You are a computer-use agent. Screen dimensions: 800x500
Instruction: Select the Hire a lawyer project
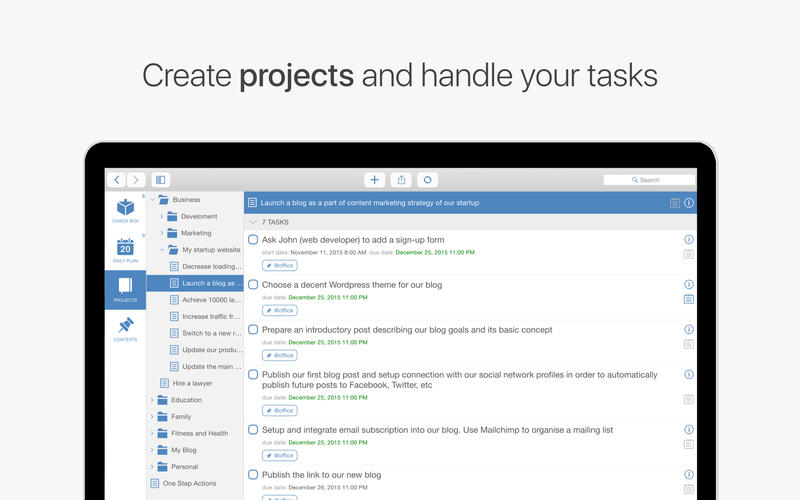click(192, 383)
